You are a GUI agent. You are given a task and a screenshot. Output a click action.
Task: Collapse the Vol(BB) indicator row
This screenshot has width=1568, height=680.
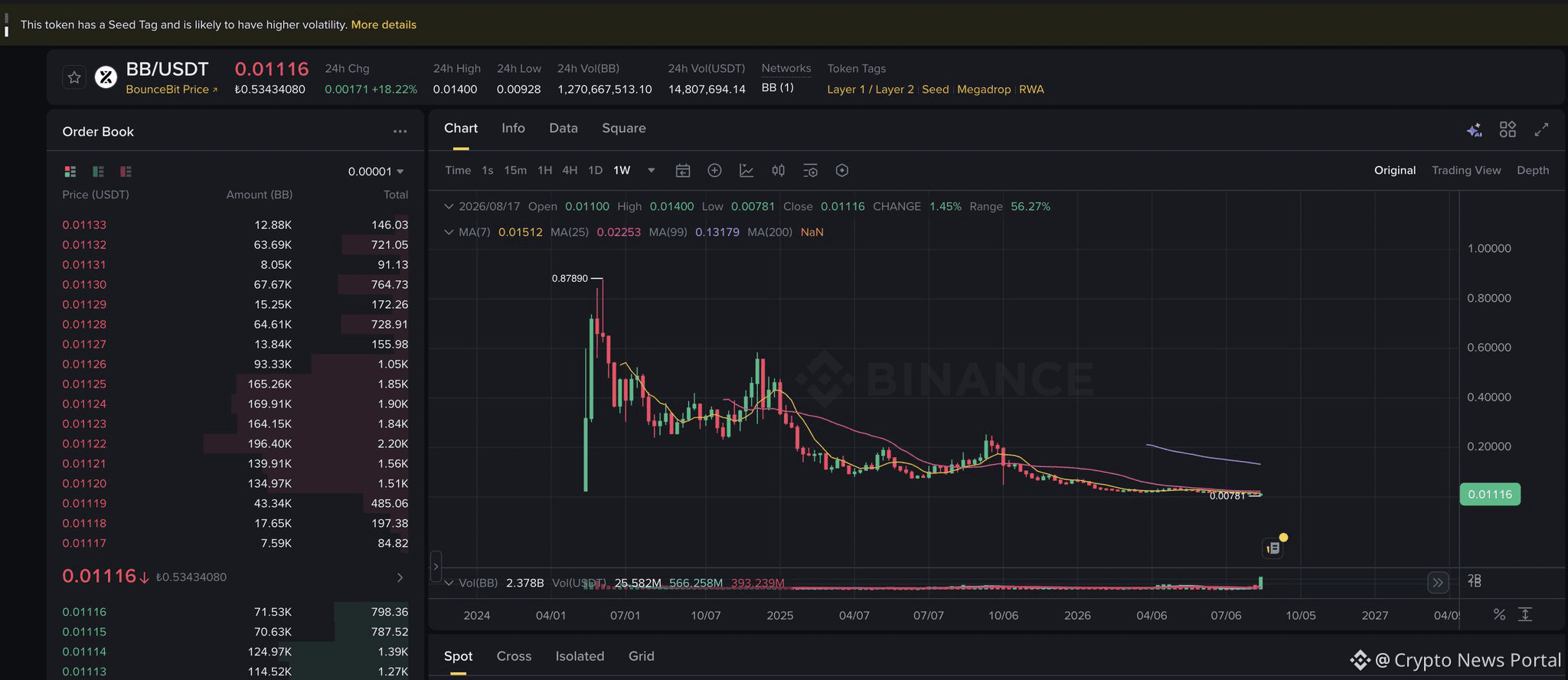(449, 583)
